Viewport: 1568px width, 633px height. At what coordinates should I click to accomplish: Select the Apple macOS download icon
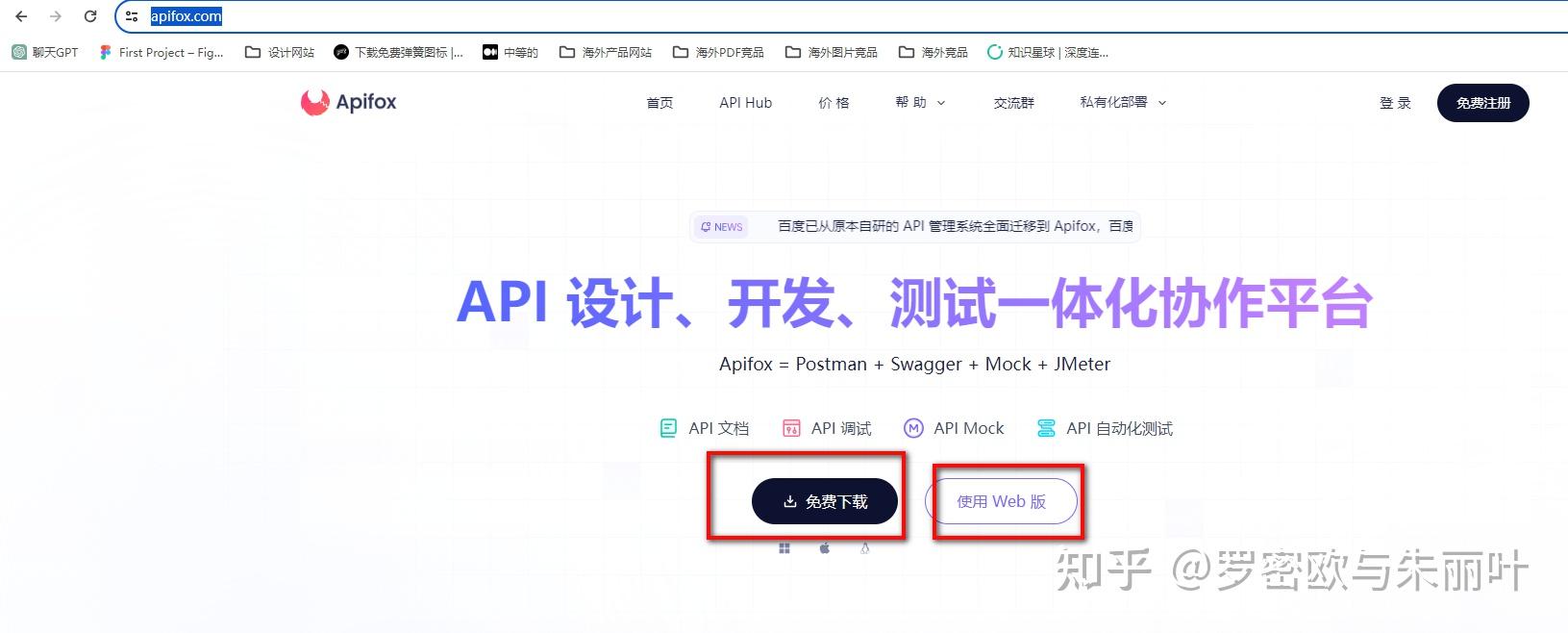[825, 548]
